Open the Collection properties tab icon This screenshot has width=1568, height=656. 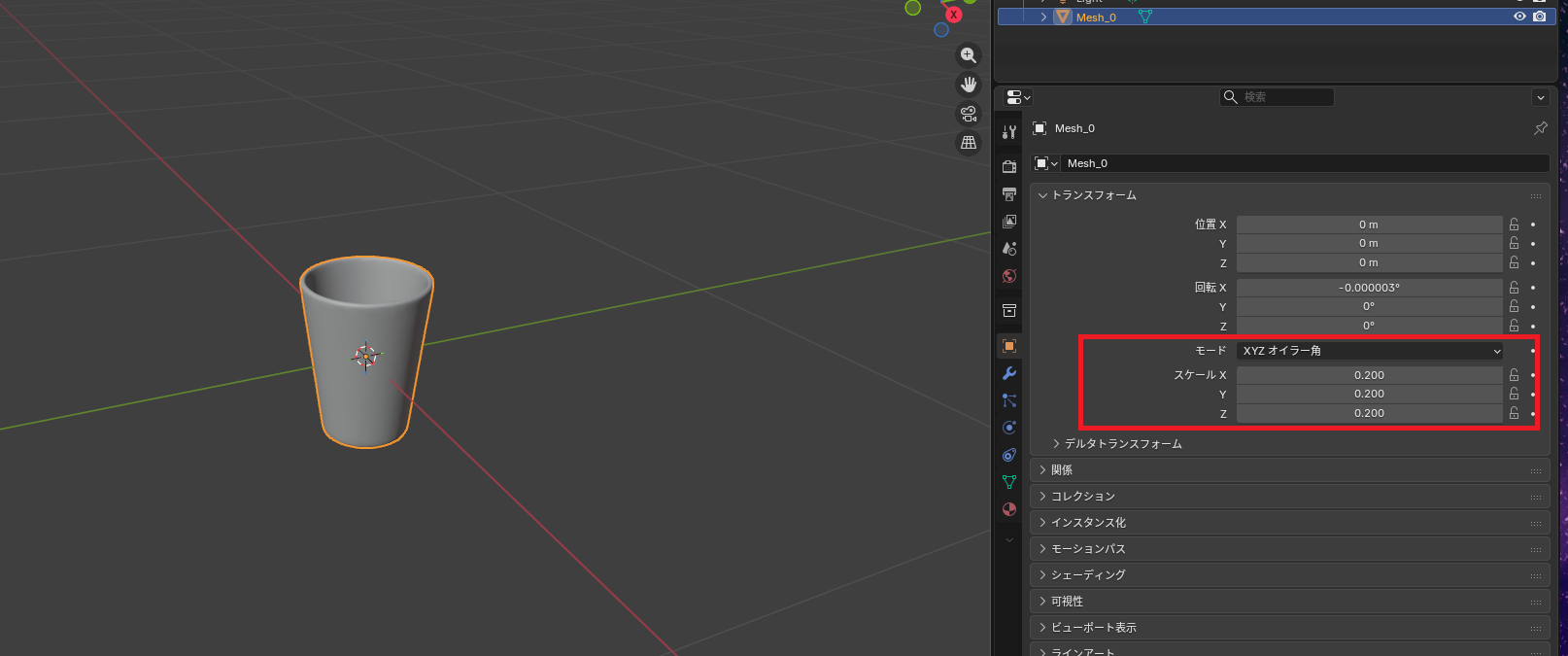tap(1009, 311)
